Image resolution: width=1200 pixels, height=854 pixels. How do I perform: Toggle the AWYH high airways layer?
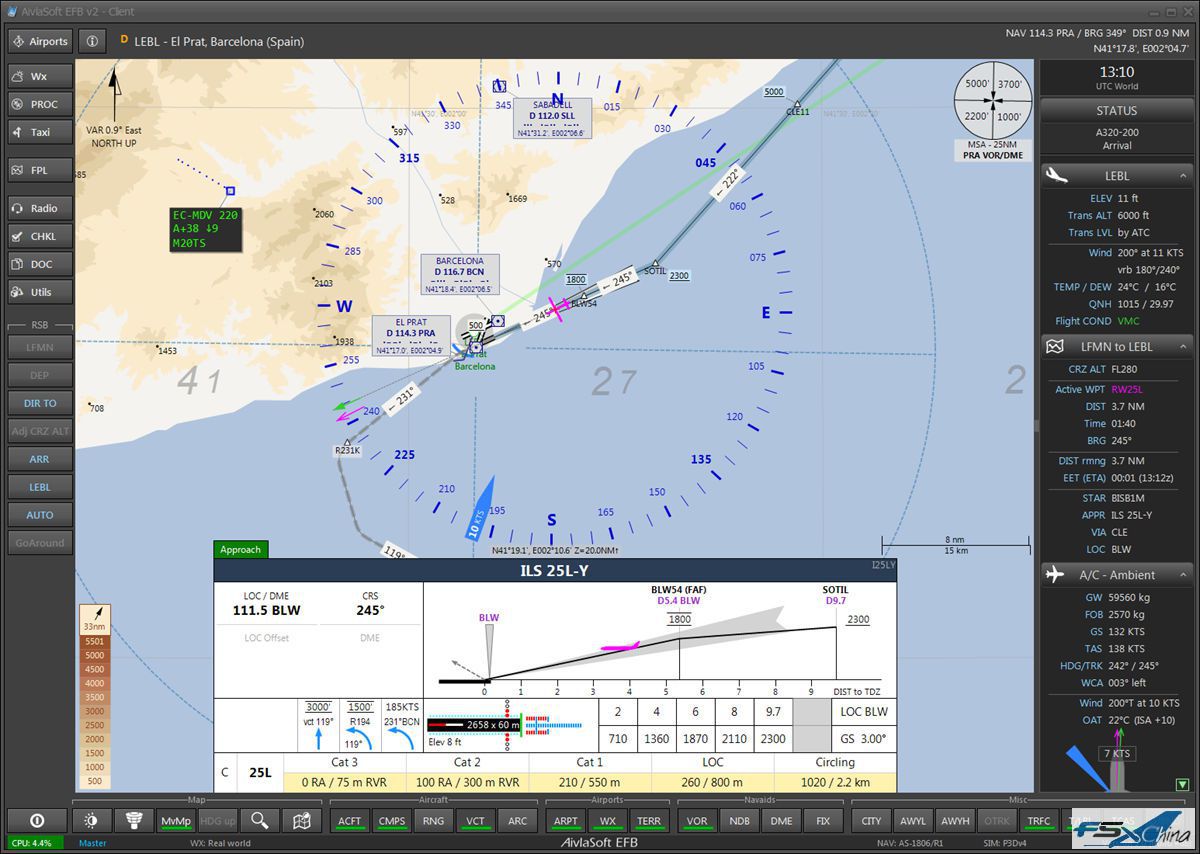click(x=956, y=821)
